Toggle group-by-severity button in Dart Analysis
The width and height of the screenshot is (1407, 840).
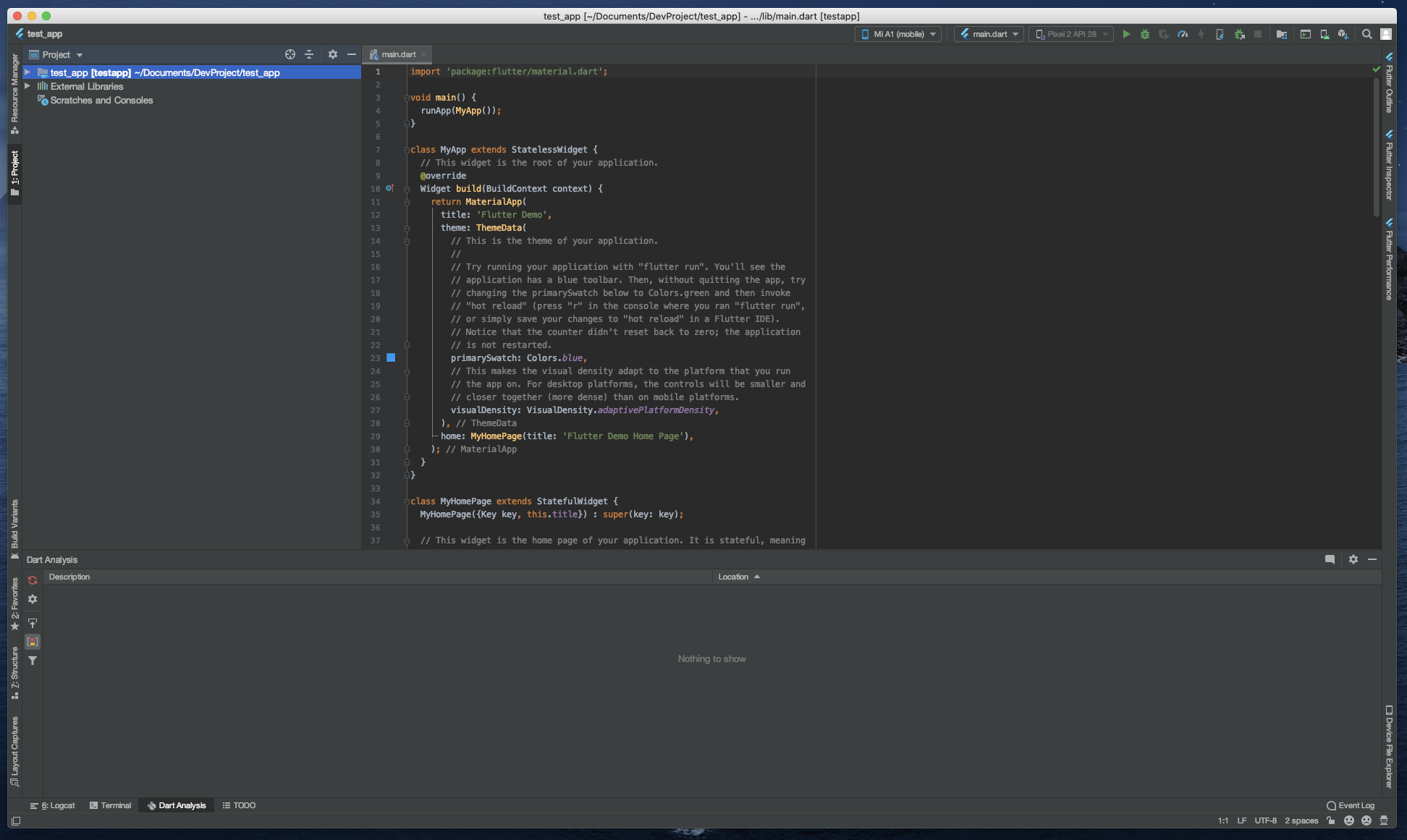pyautogui.click(x=33, y=642)
